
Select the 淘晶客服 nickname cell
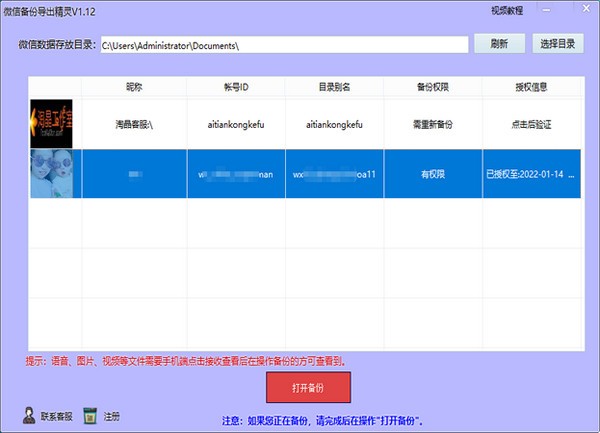tap(133, 124)
